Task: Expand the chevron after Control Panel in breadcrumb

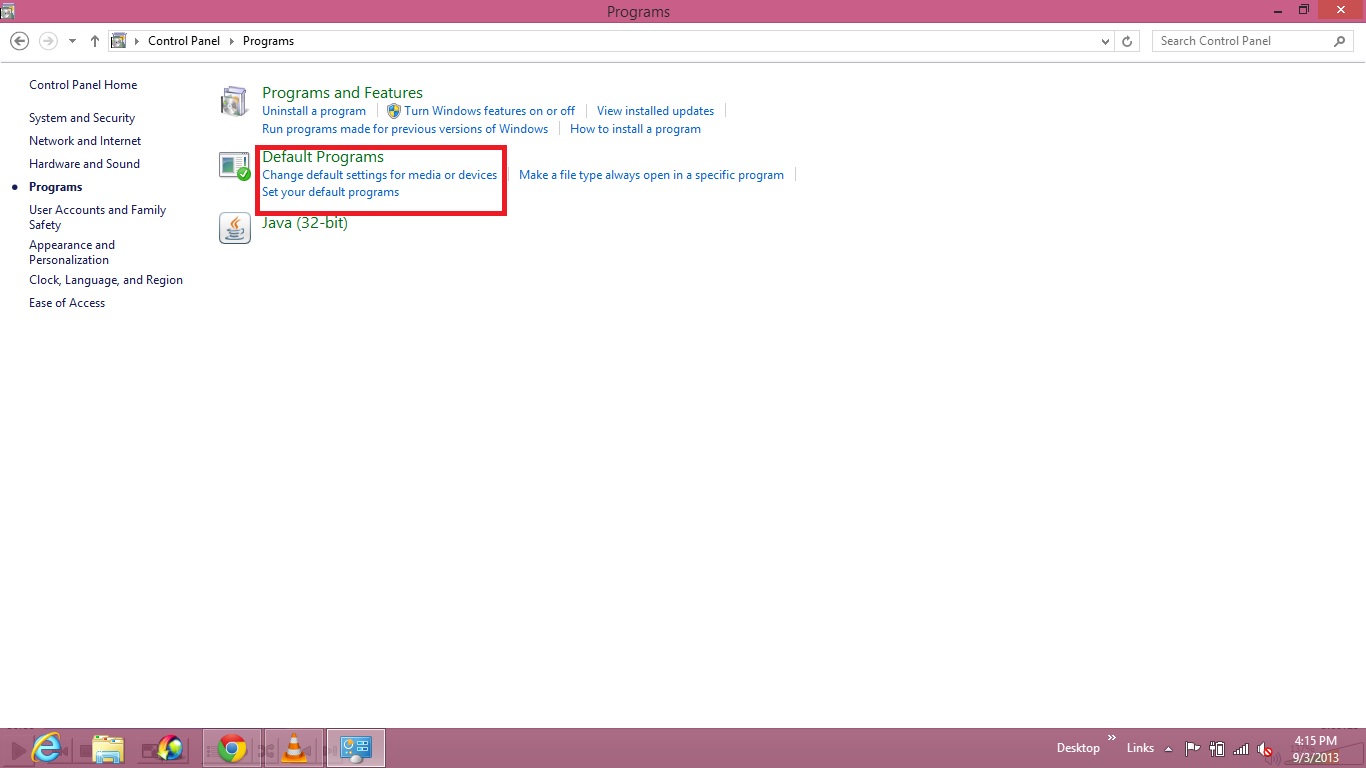Action: click(x=231, y=41)
